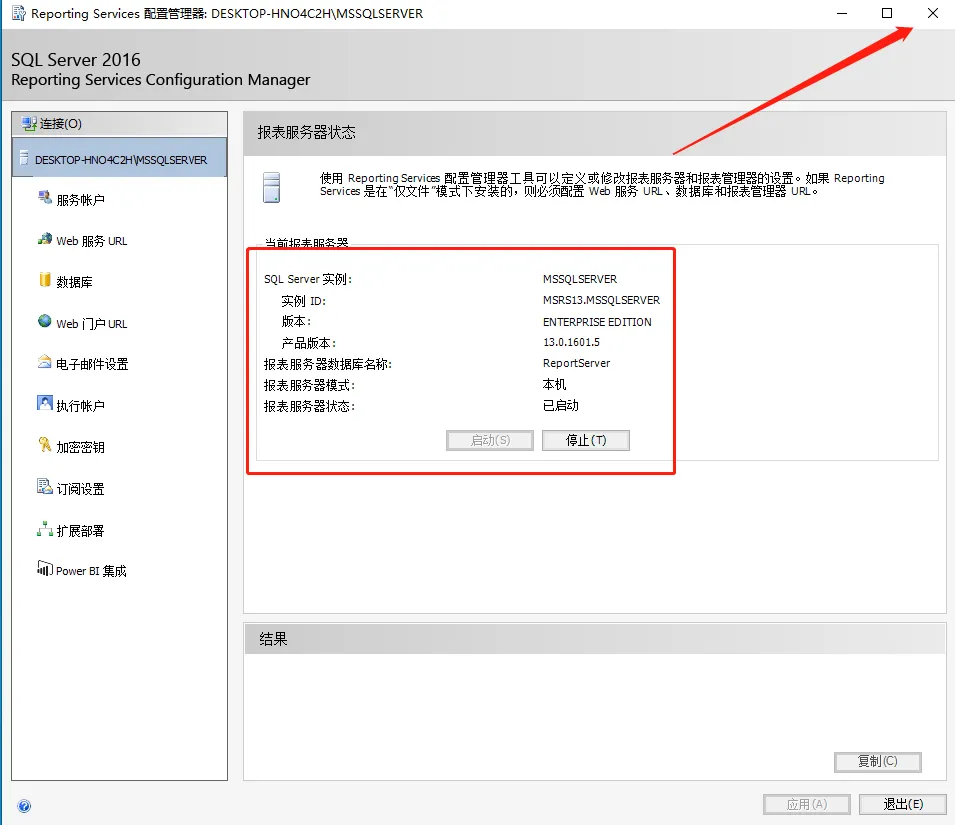Open the 执行帐户 page
This screenshot has height=825, width=955.
click(x=80, y=405)
